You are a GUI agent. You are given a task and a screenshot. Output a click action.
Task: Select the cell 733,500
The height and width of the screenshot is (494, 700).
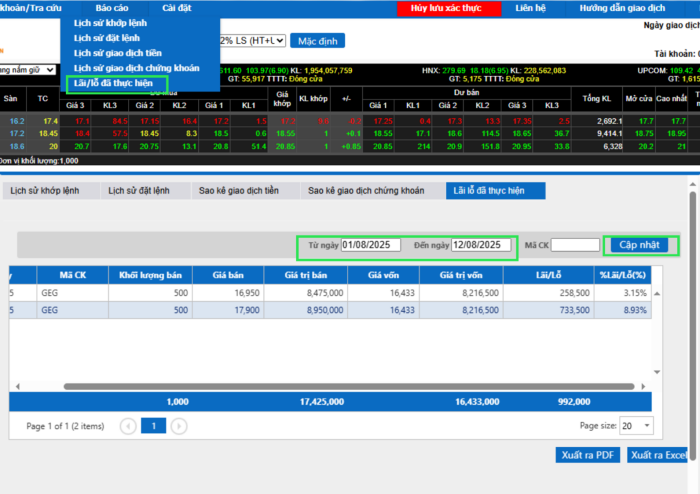point(549,310)
